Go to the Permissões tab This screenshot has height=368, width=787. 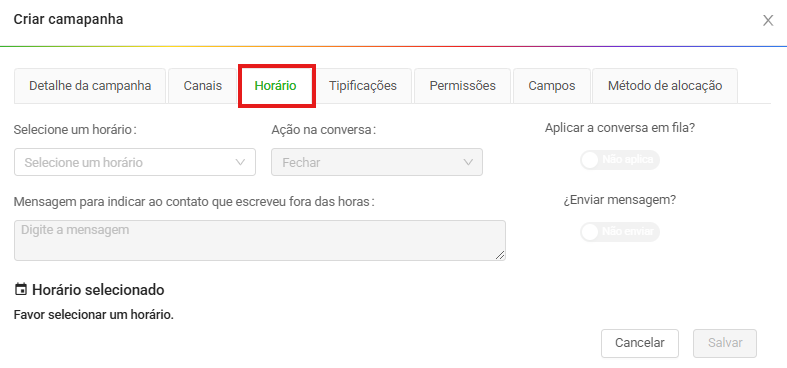click(462, 86)
